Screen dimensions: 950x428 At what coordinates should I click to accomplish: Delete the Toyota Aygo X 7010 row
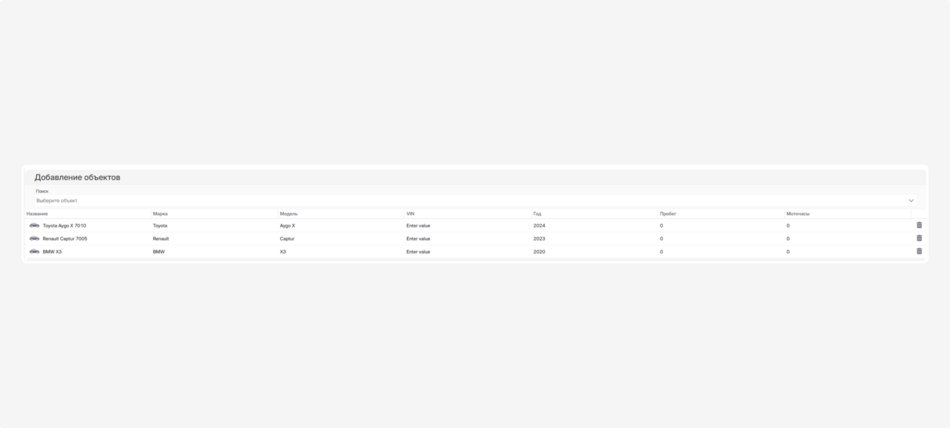click(x=919, y=225)
